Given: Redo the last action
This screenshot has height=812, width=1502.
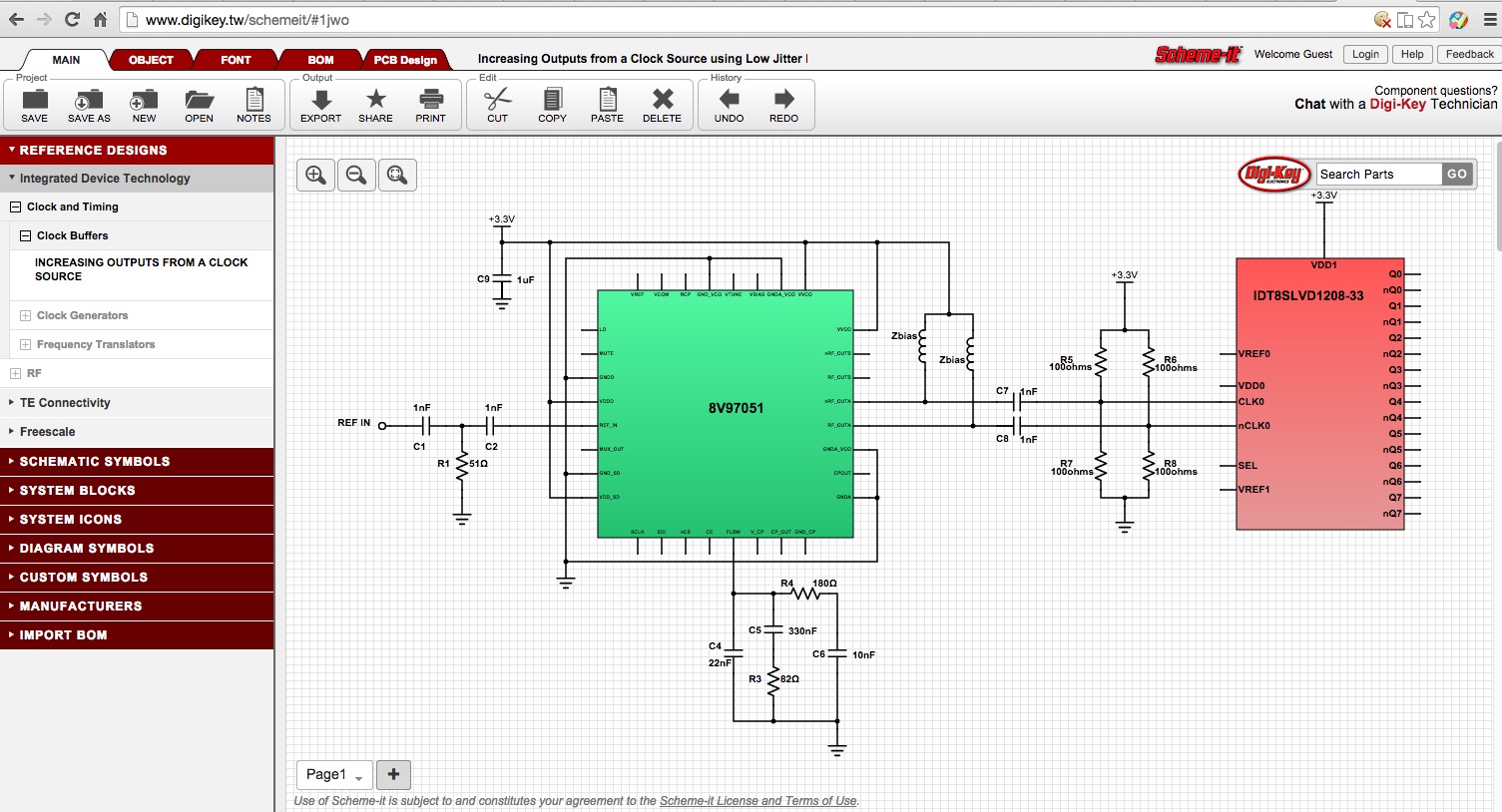Looking at the screenshot, I should [784, 105].
